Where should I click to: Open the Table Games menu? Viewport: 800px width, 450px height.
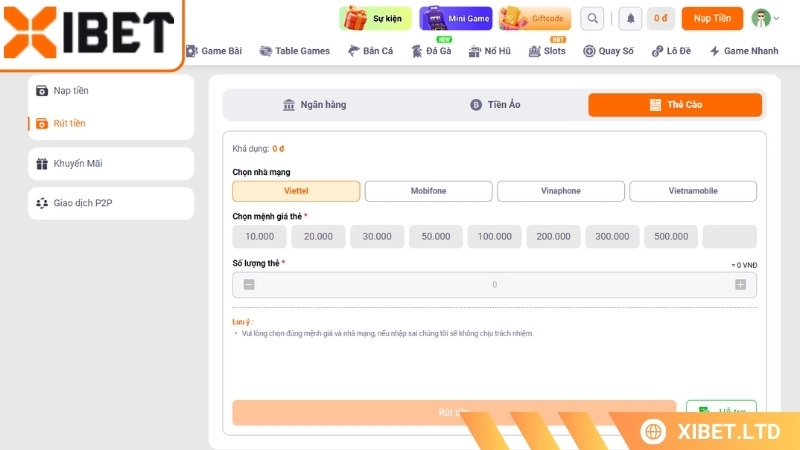tap(295, 51)
